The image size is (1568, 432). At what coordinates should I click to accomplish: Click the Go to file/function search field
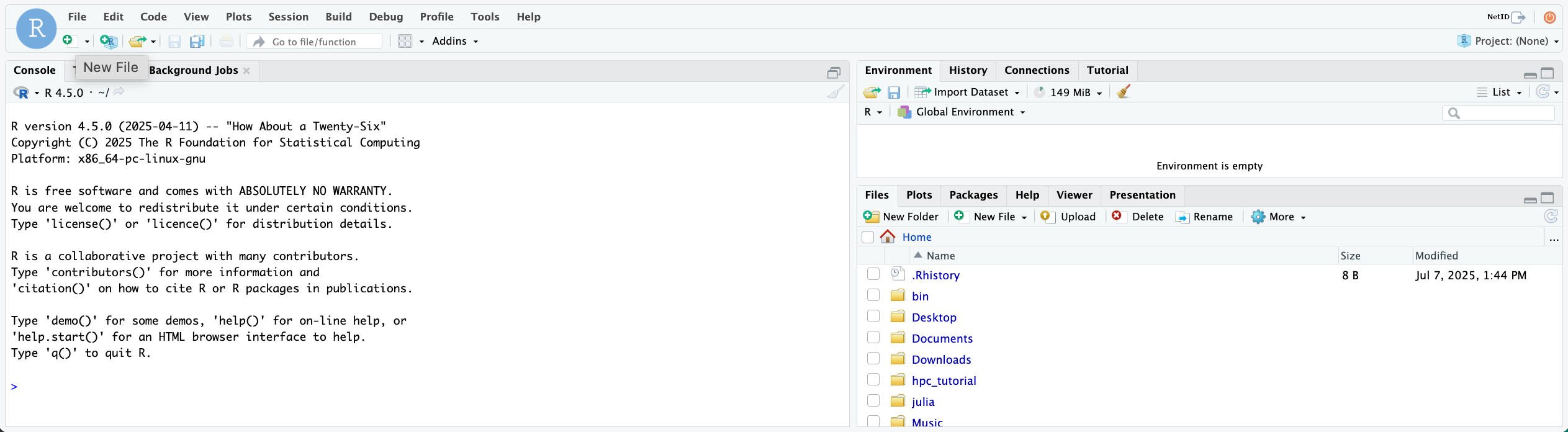coord(323,42)
